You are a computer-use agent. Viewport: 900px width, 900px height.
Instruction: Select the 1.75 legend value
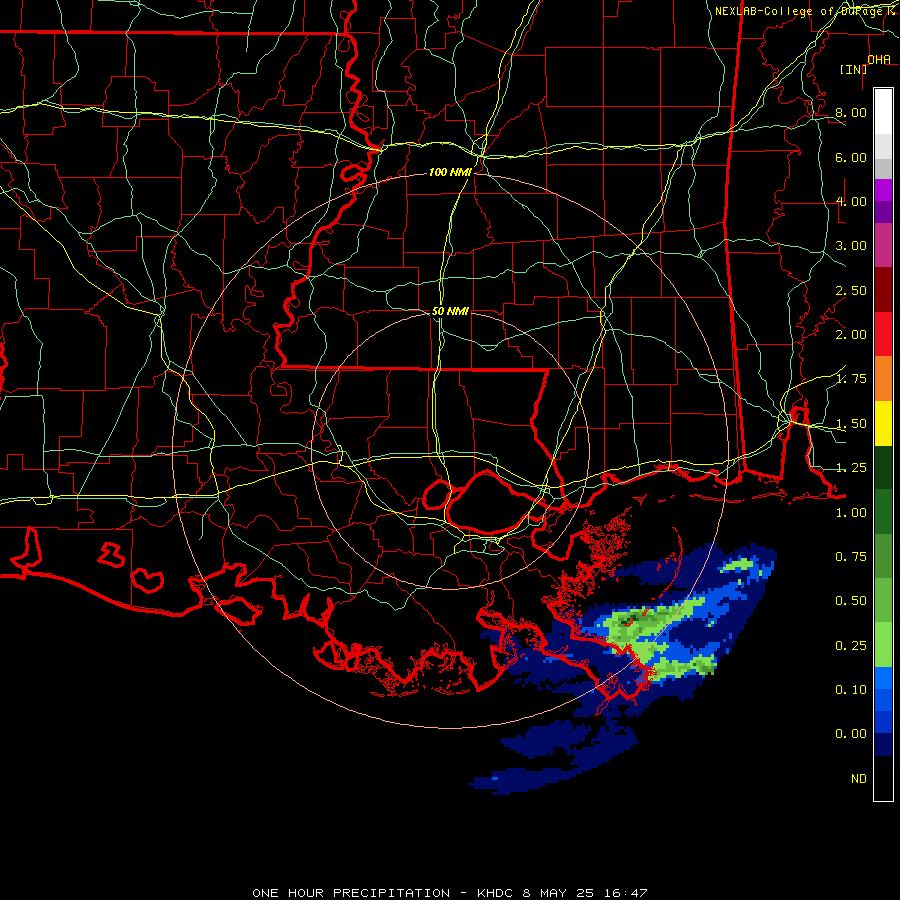click(851, 379)
